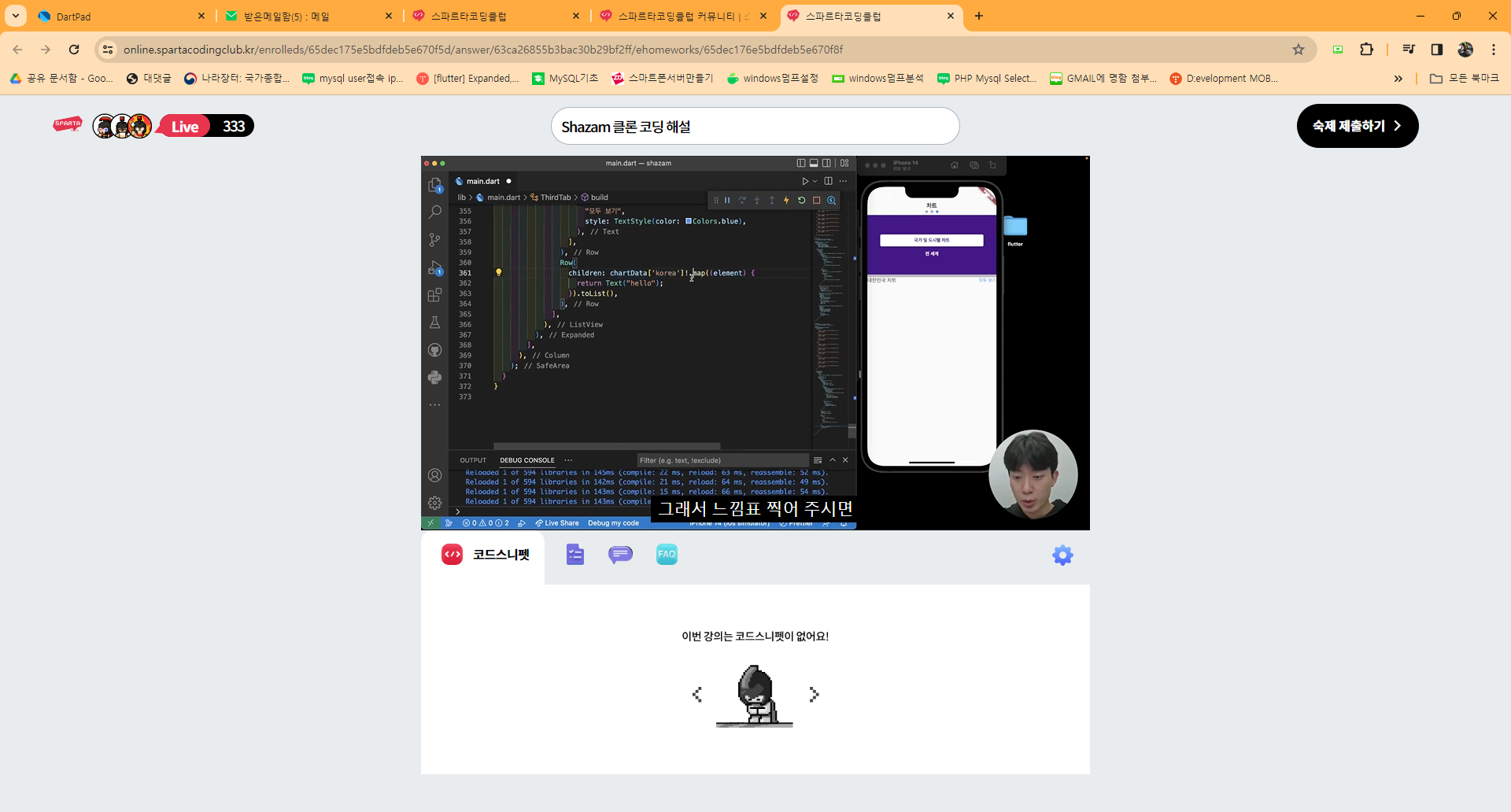The image size is (1511, 812).
Task: Open the 대댓글 bookmark
Action: [x=149, y=79]
